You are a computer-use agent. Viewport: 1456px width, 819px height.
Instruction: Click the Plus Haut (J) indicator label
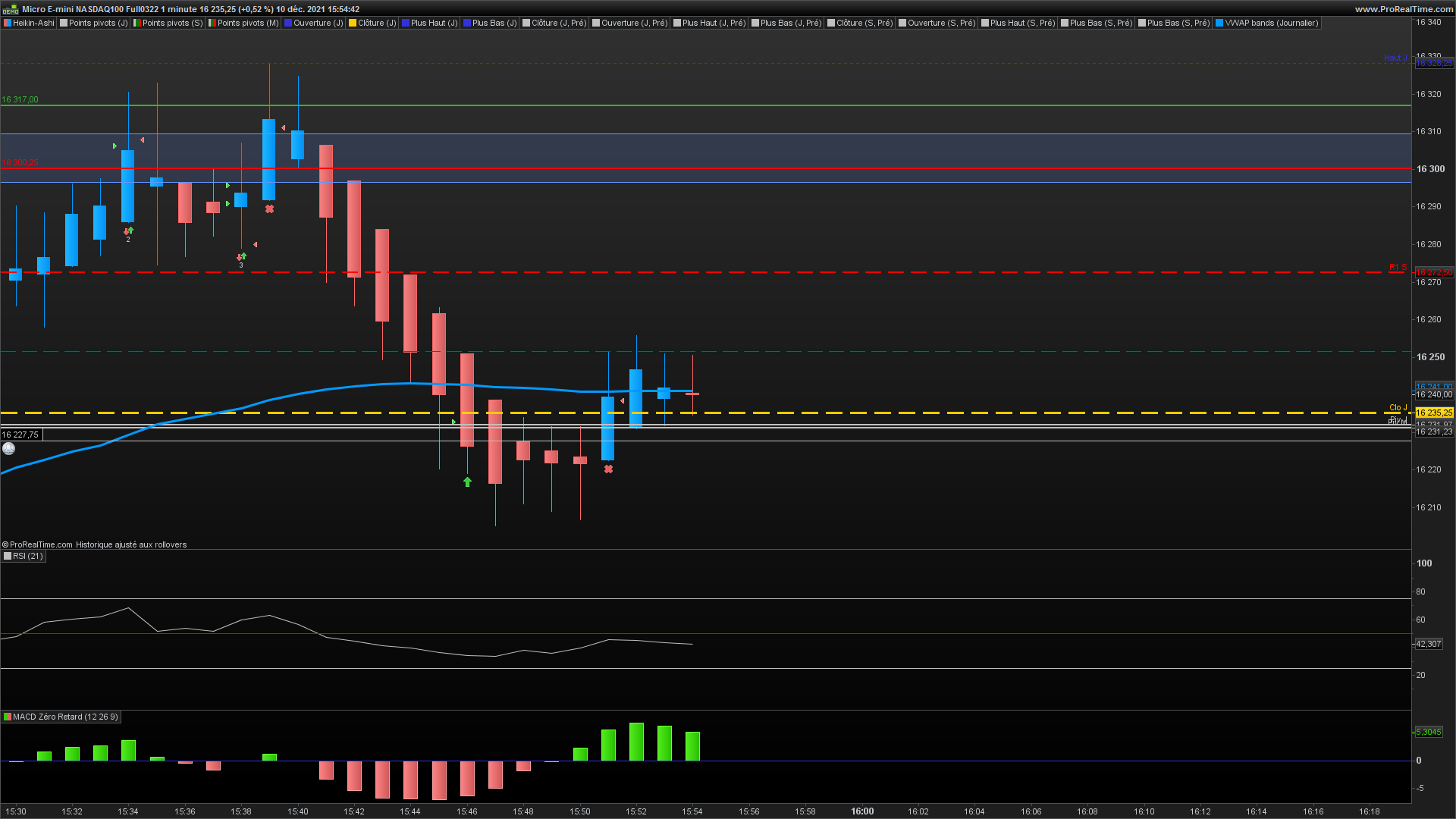pyautogui.click(x=434, y=23)
